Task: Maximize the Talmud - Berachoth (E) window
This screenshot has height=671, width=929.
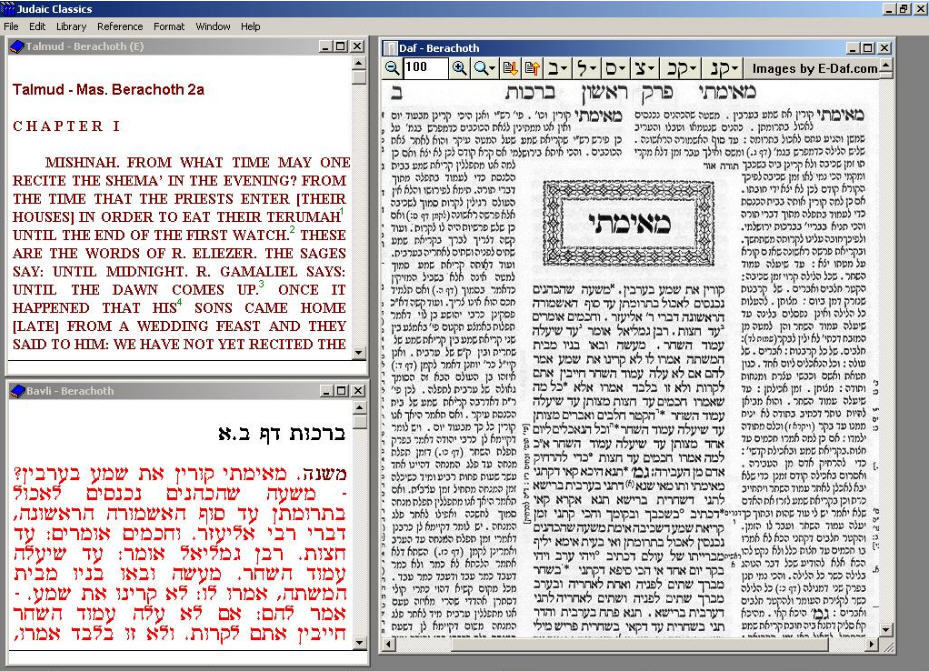Action: [341, 46]
